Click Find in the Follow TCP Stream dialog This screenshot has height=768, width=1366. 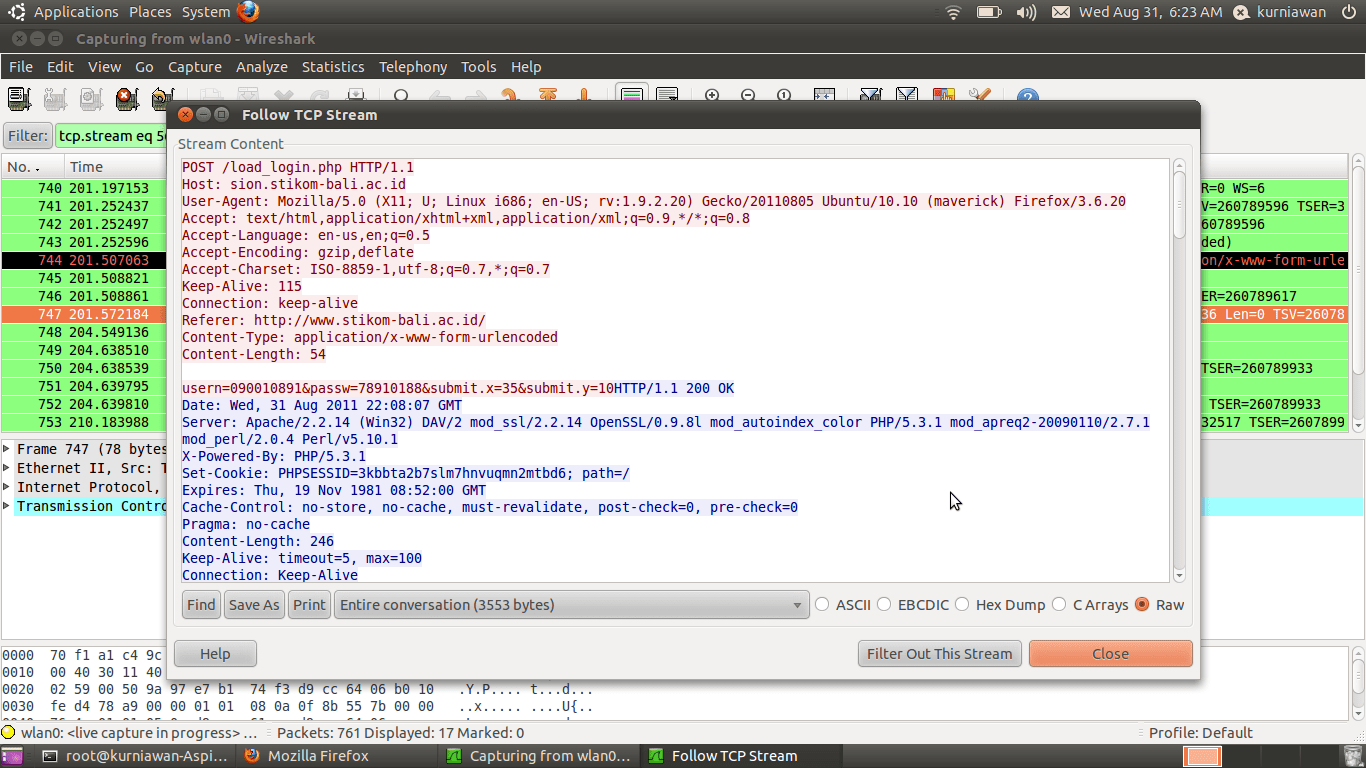point(201,605)
